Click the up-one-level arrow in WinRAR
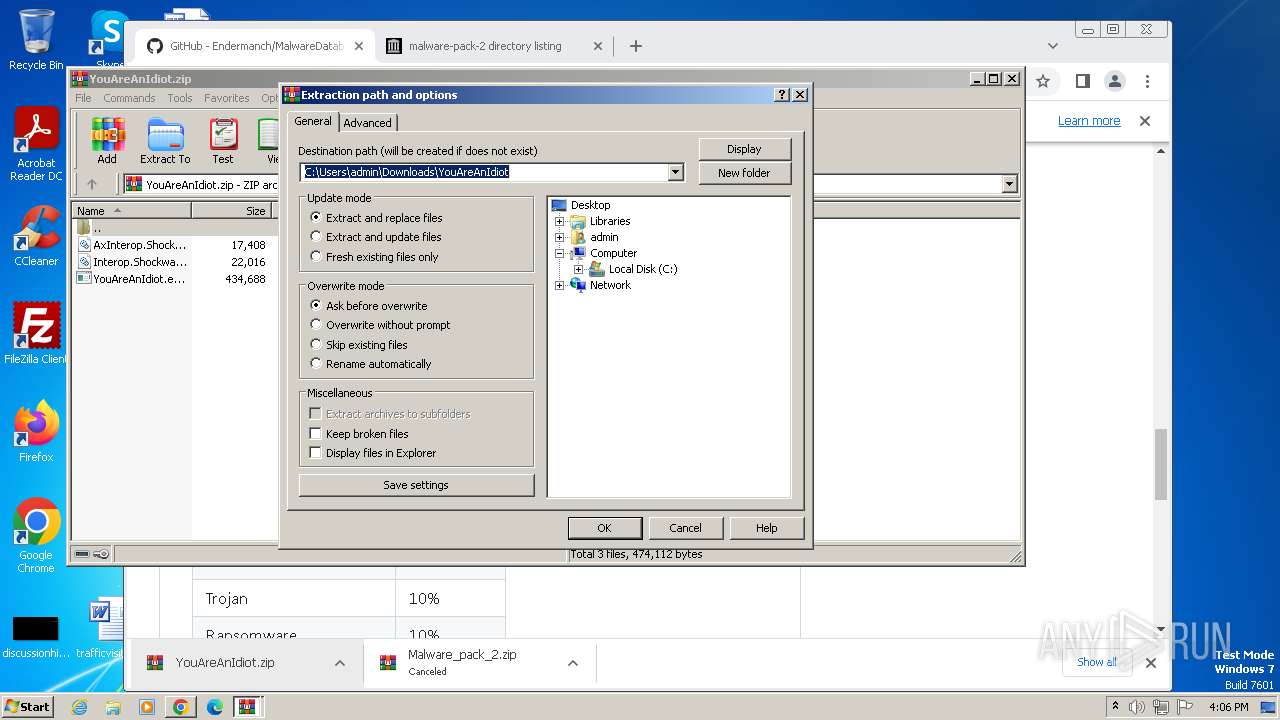 click(92, 184)
